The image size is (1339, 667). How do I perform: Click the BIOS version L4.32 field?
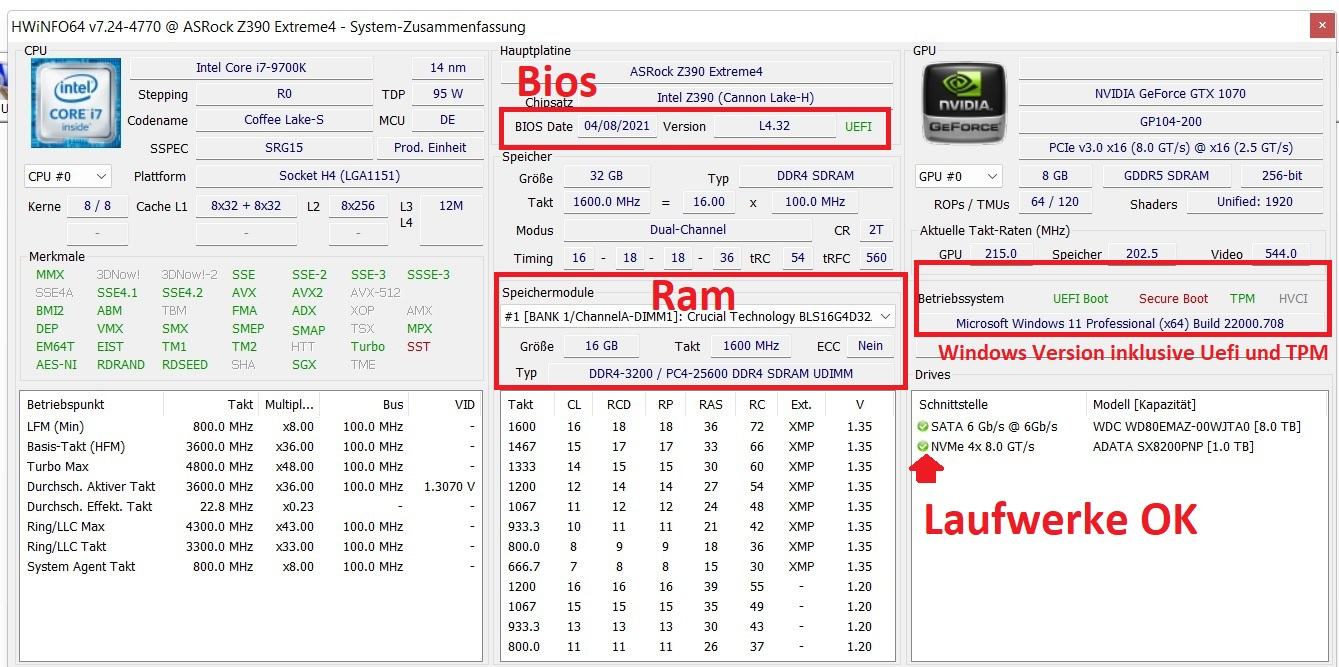click(x=774, y=127)
